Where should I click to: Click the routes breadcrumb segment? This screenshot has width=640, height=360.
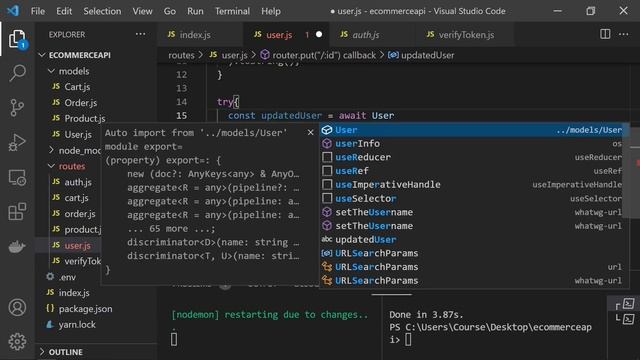pyautogui.click(x=181, y=55)
